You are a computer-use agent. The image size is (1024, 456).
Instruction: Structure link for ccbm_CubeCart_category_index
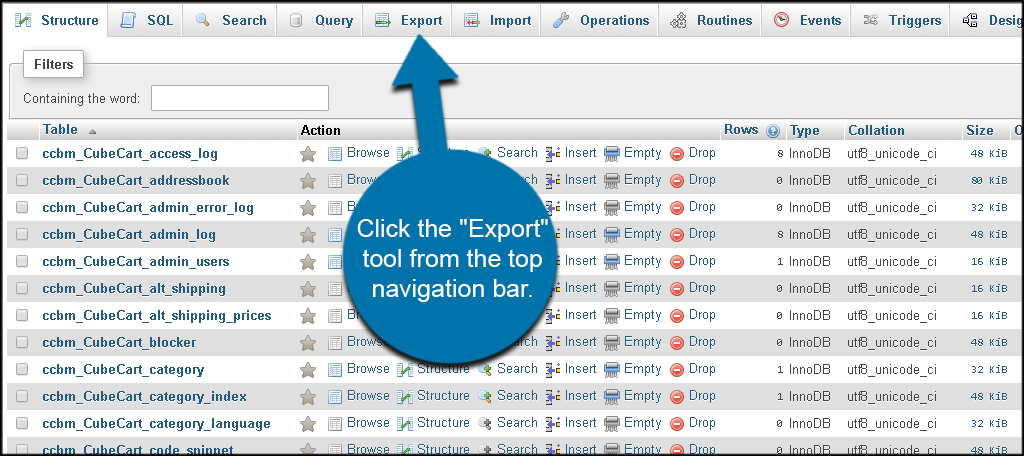click(x=443, y=396)
